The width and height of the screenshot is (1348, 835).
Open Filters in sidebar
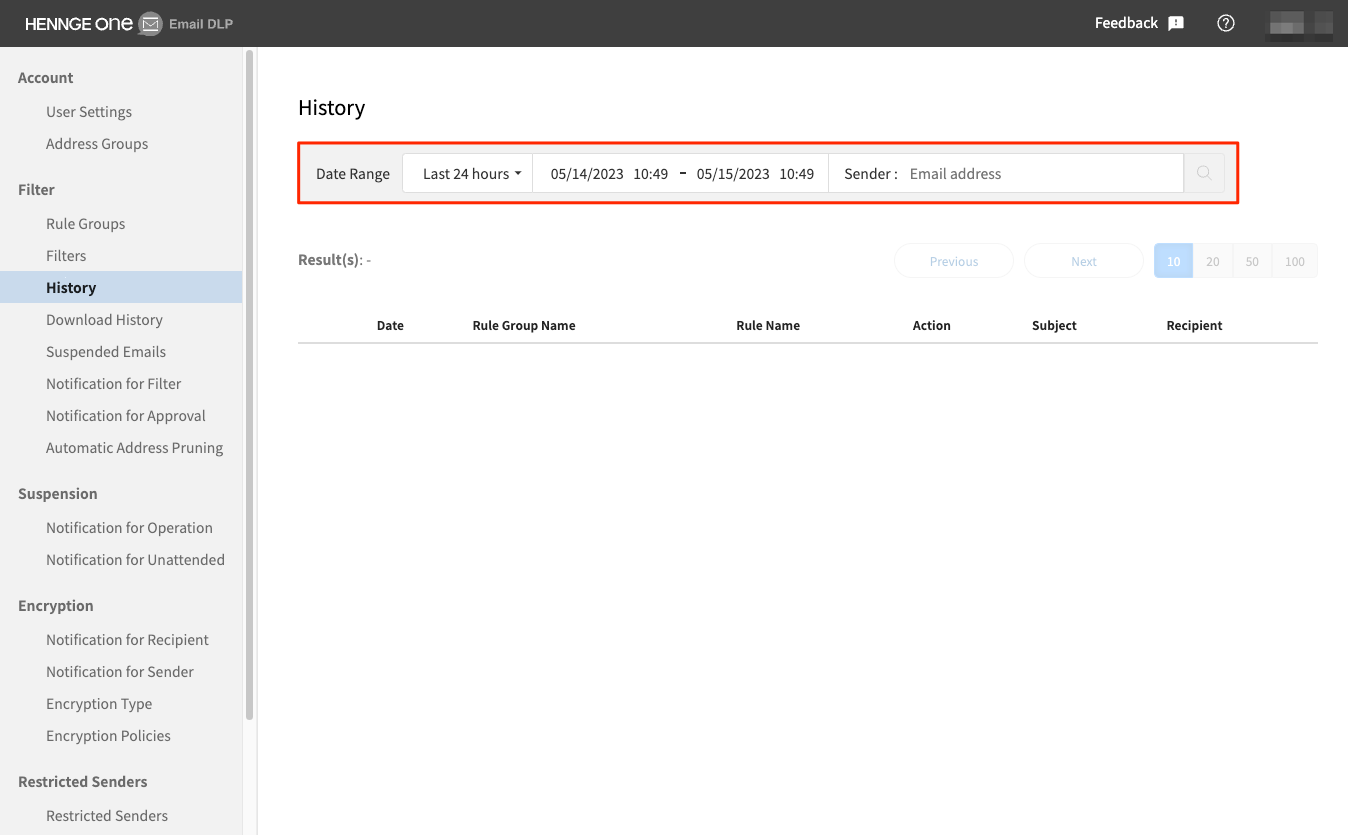click(x=66, y=256)
